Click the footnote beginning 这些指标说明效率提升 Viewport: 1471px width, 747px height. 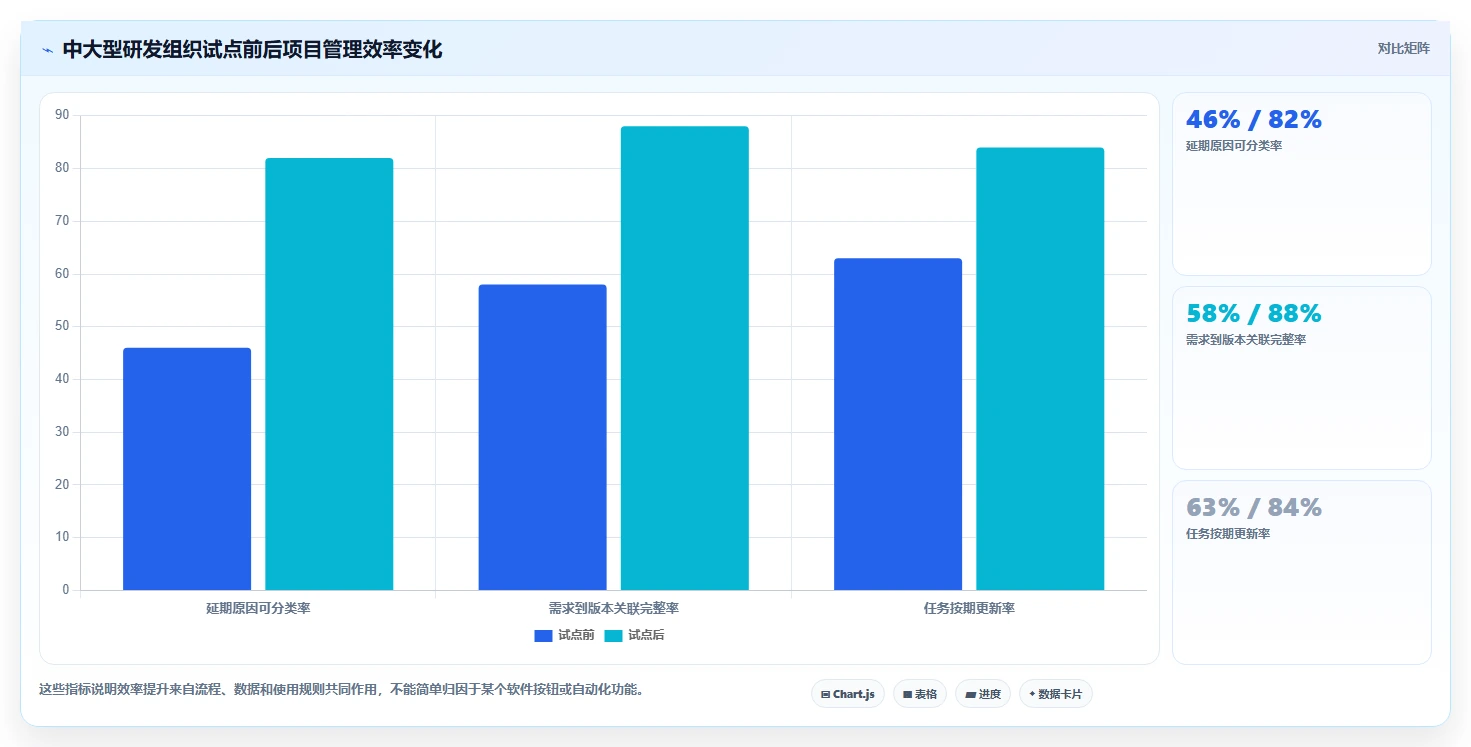(341, 689)
